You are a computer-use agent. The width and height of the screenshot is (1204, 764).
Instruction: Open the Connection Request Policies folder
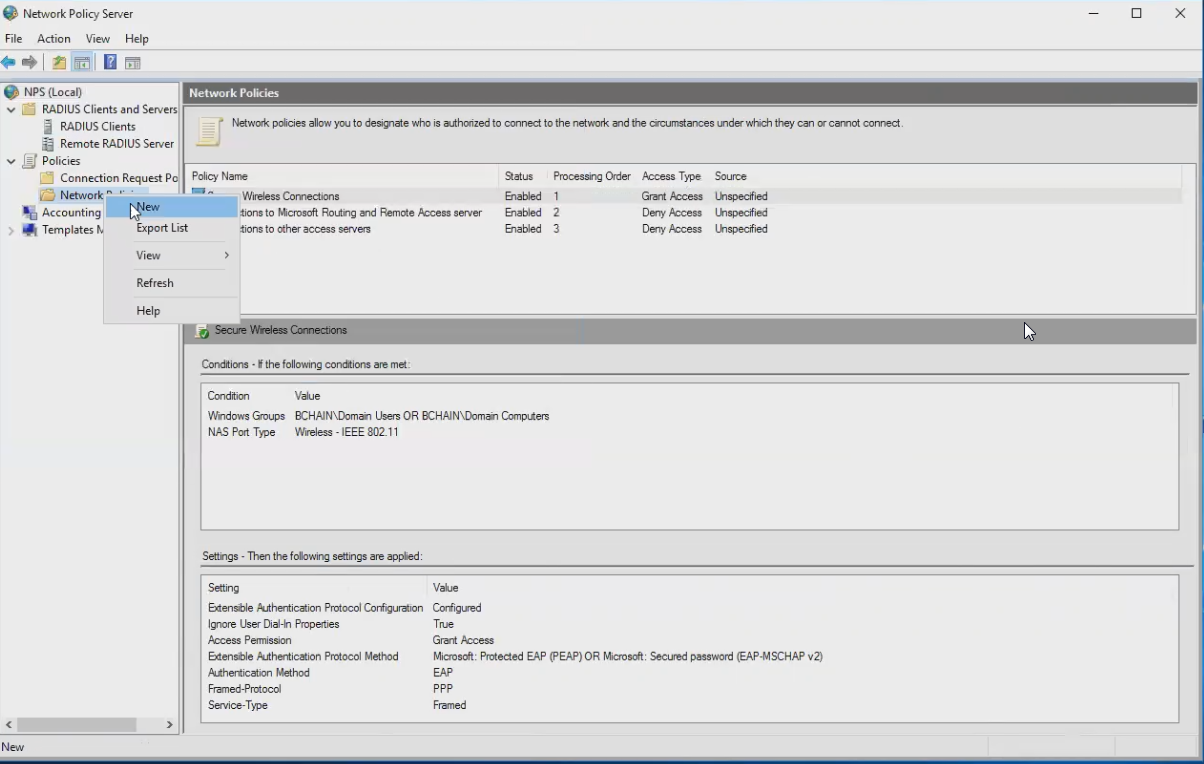coord(117,178)
